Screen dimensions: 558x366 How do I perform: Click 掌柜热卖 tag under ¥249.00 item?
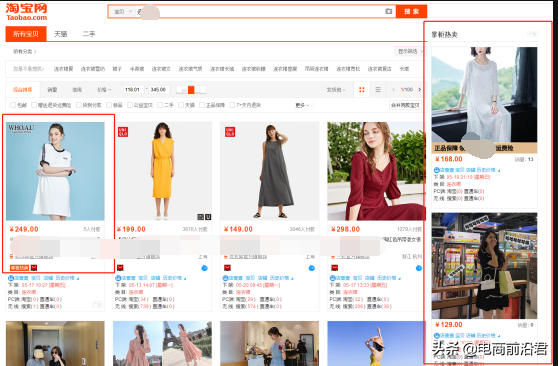point(20,268)
